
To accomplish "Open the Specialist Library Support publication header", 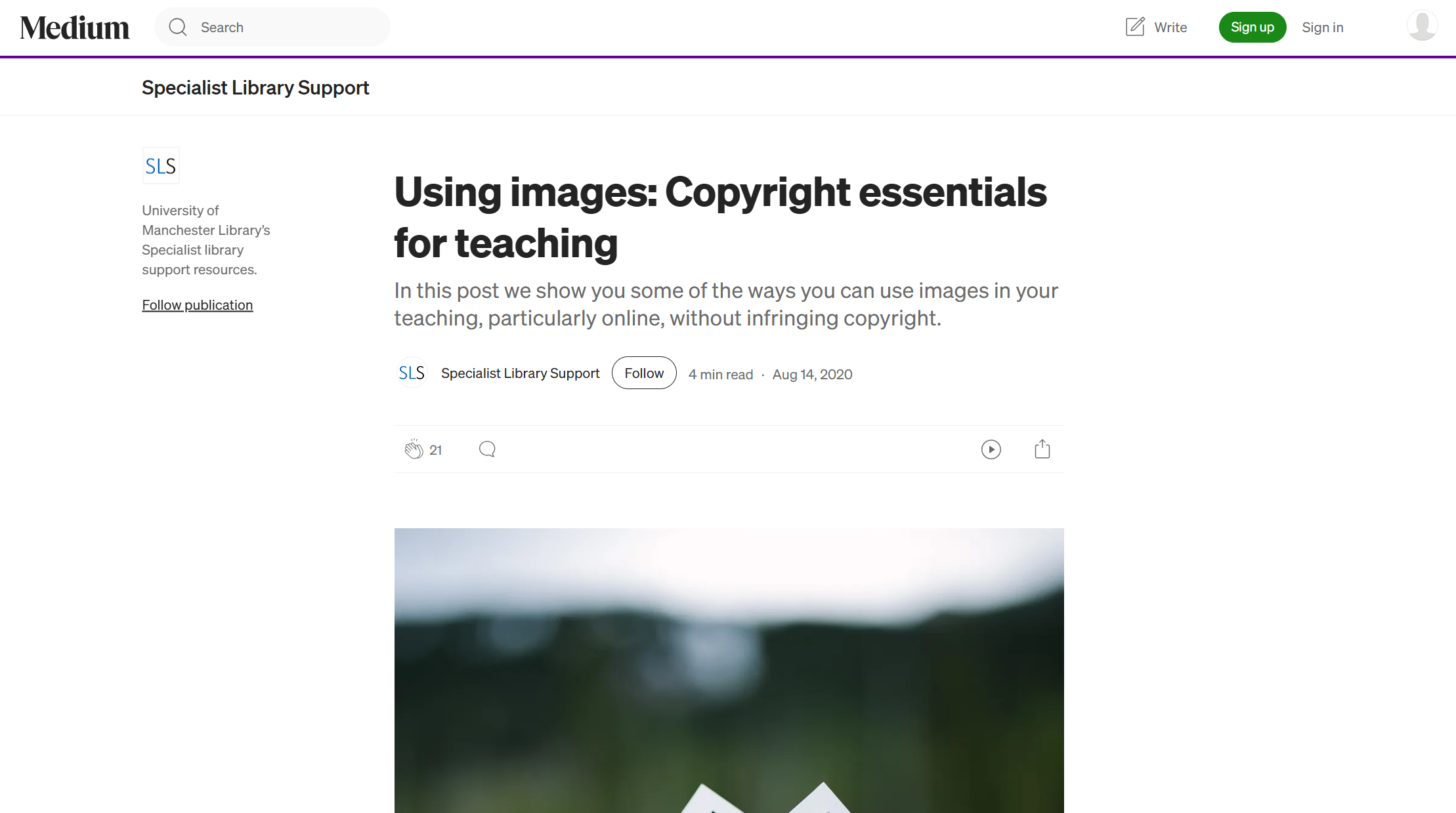I will click(255, 87).
